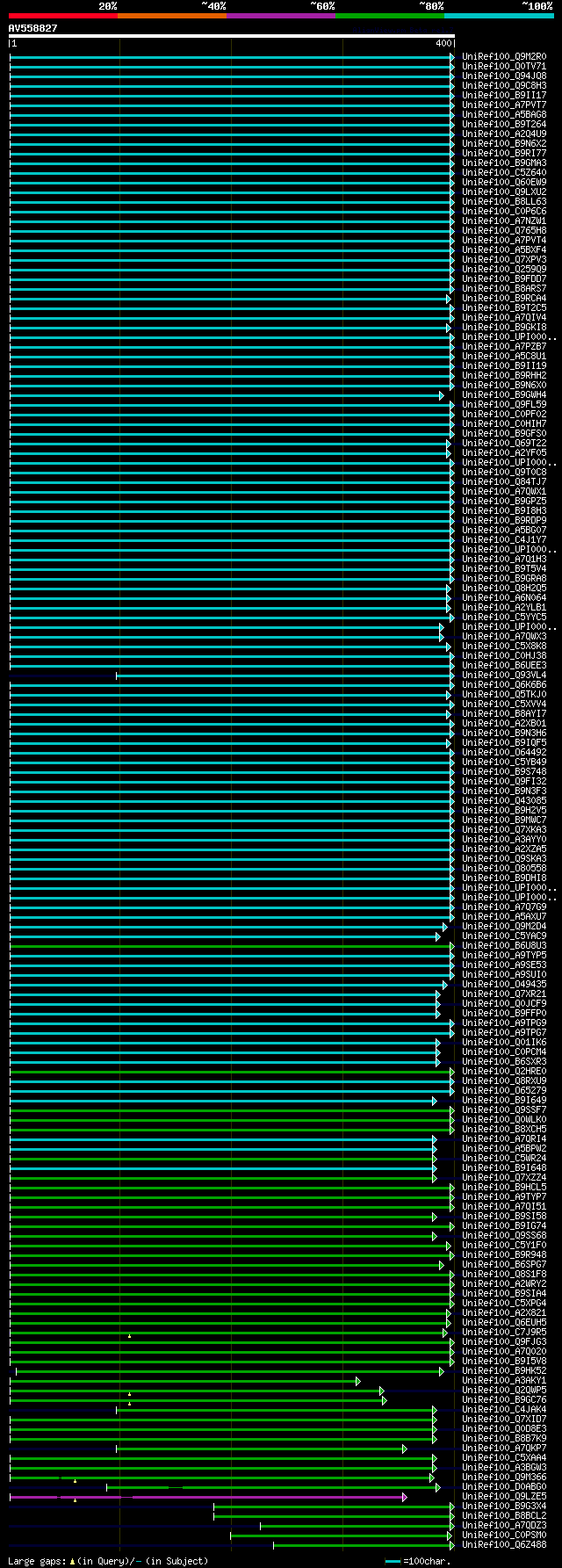
Task: Select label UniRef100_B9FDD7
Action: point(504,278)
